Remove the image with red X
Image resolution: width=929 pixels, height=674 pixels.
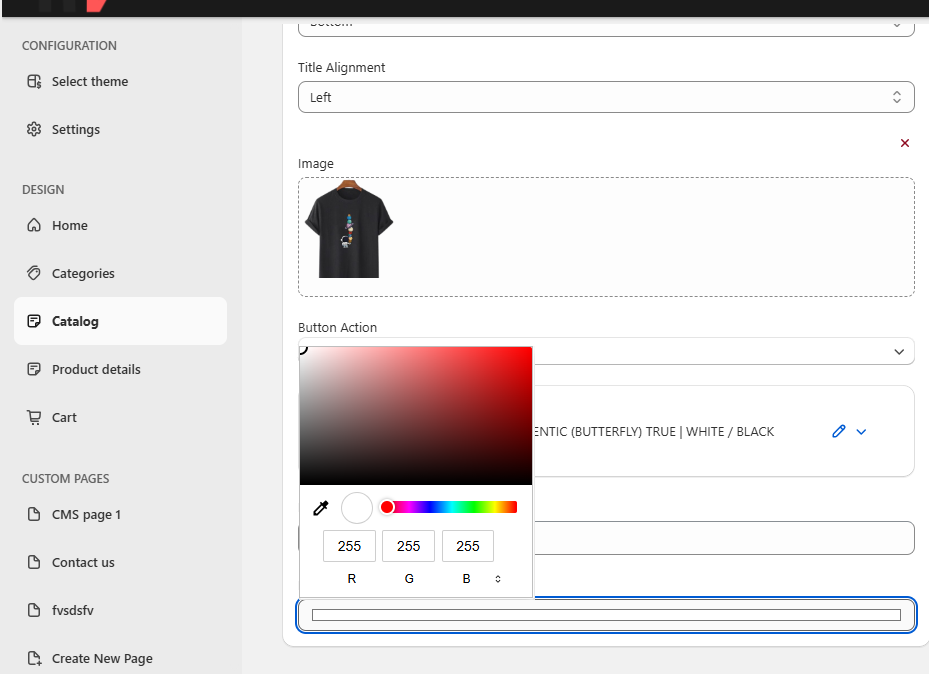(x=905, y=143)
